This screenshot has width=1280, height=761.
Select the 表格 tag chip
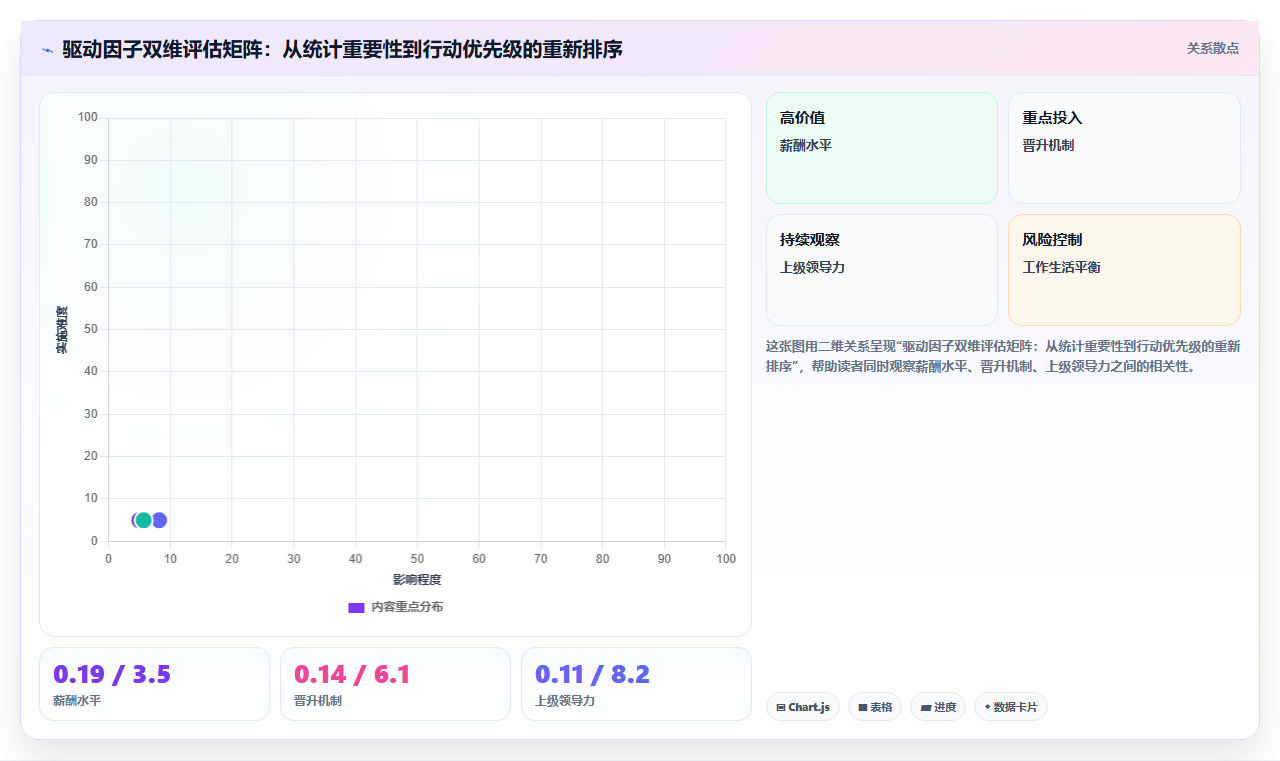[x=875, y=707]
